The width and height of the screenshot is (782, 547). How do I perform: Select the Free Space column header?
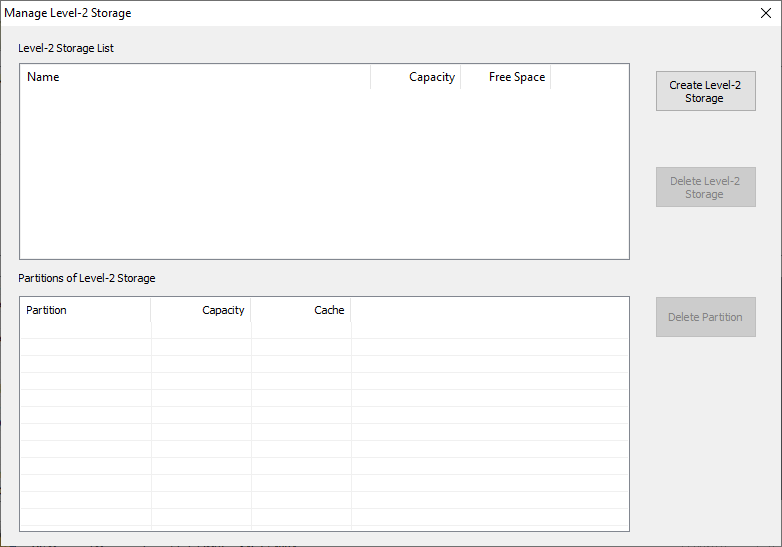(505, 77)
